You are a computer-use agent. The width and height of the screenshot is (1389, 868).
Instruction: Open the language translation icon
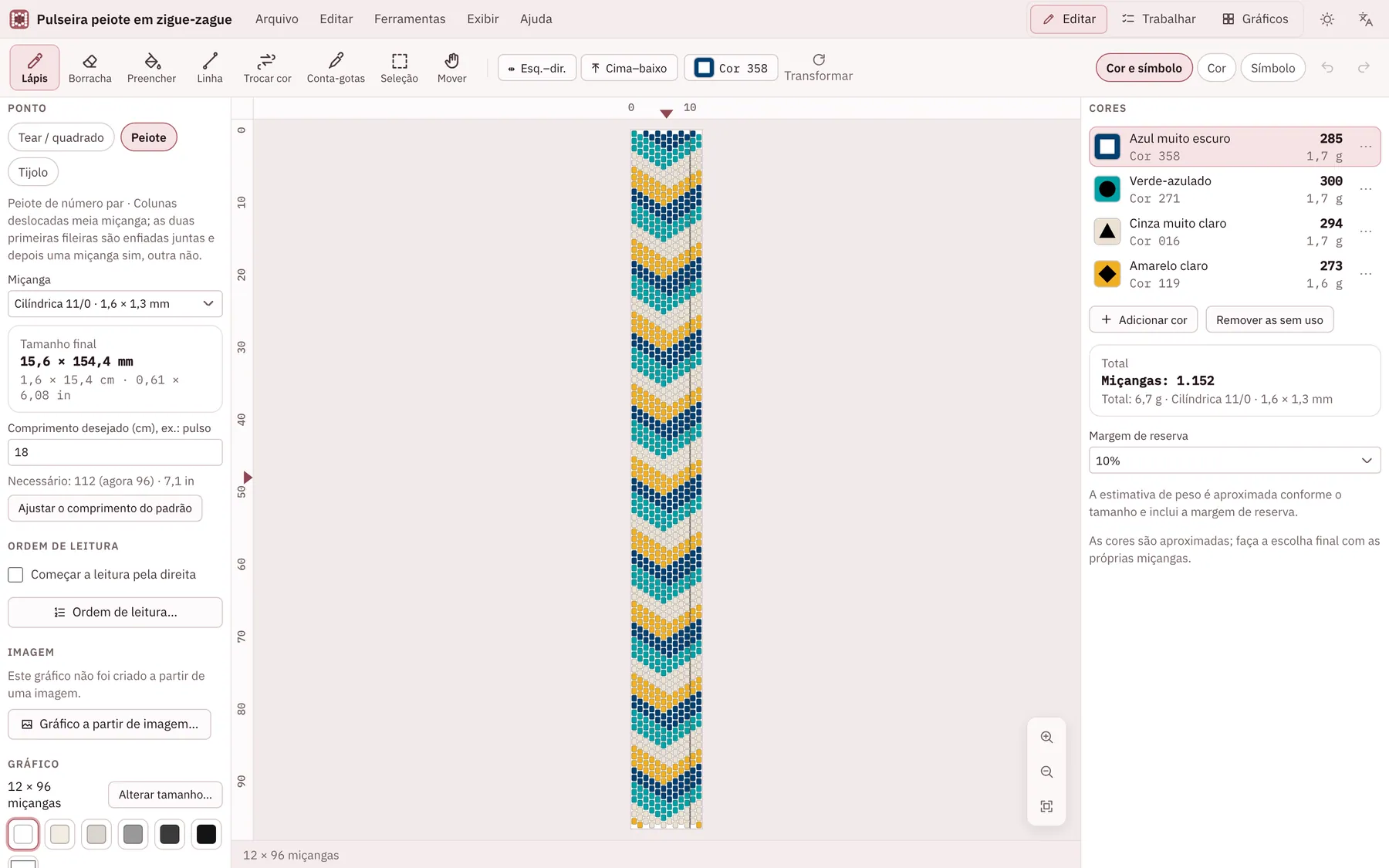coord(1365,19)
